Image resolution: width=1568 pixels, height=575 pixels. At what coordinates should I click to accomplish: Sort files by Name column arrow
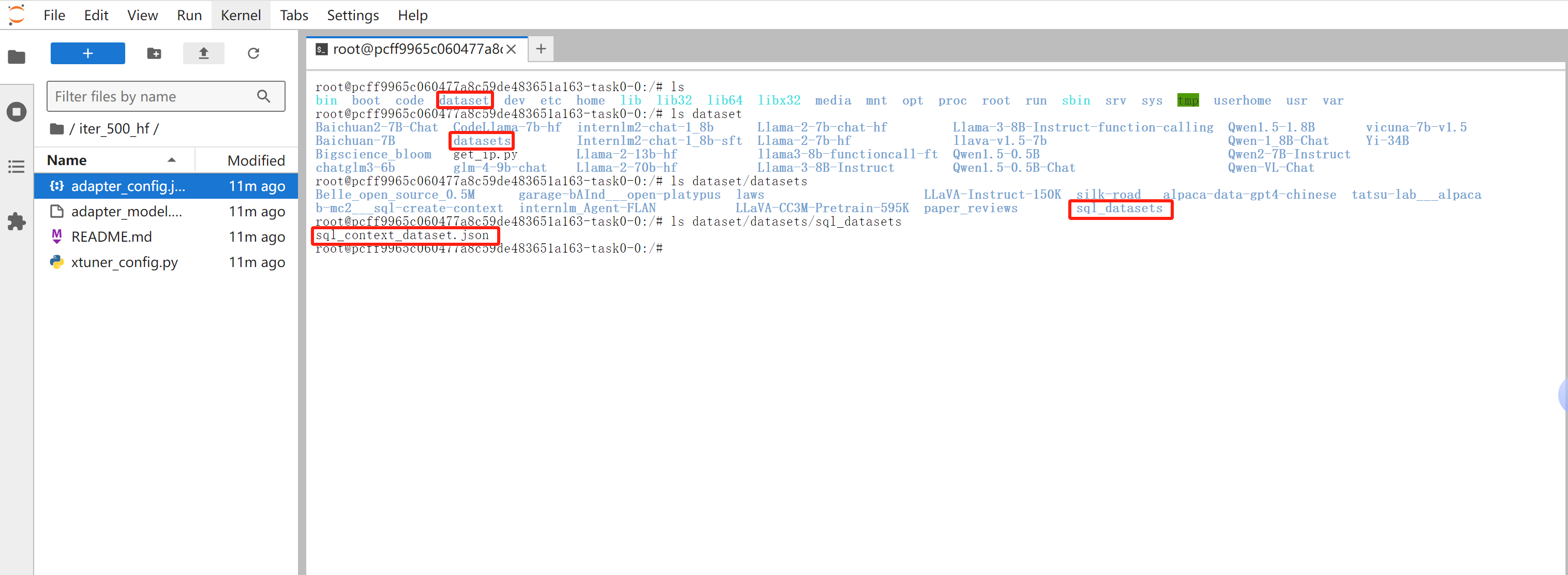click(x=172, y=160)
